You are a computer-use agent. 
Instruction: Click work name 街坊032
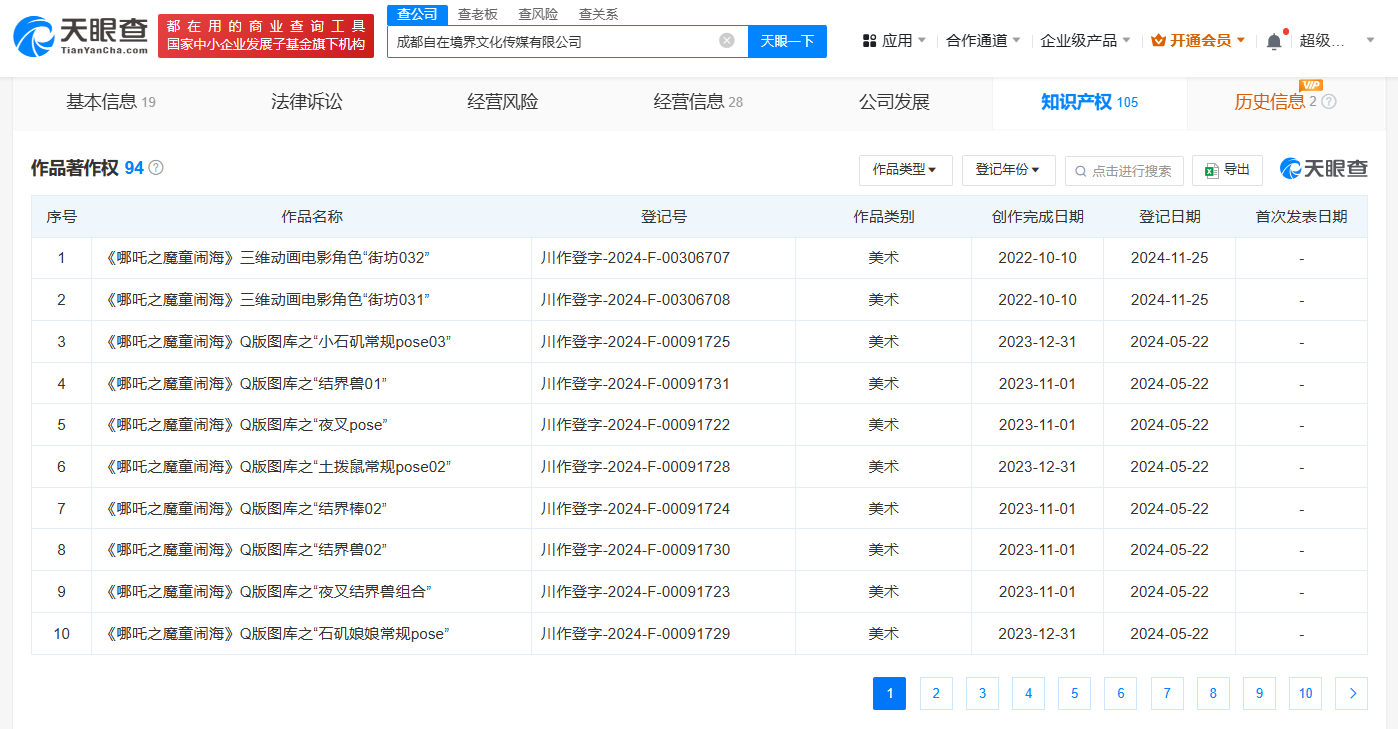267,258
